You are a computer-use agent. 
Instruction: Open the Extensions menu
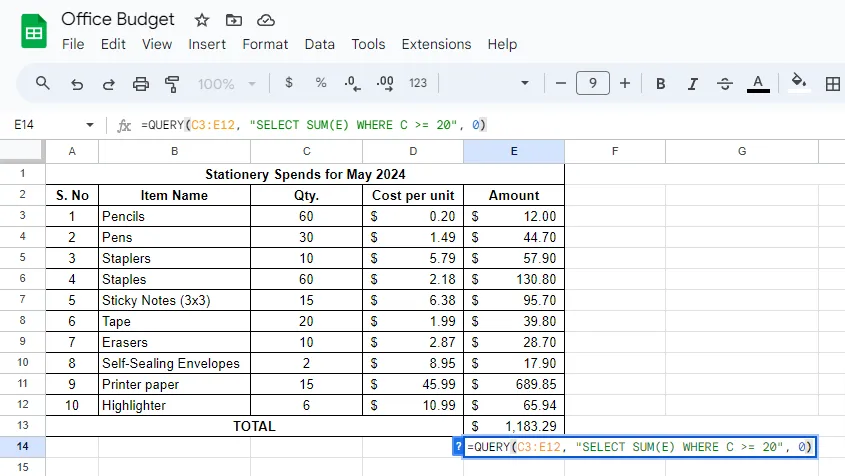point(436,44)
